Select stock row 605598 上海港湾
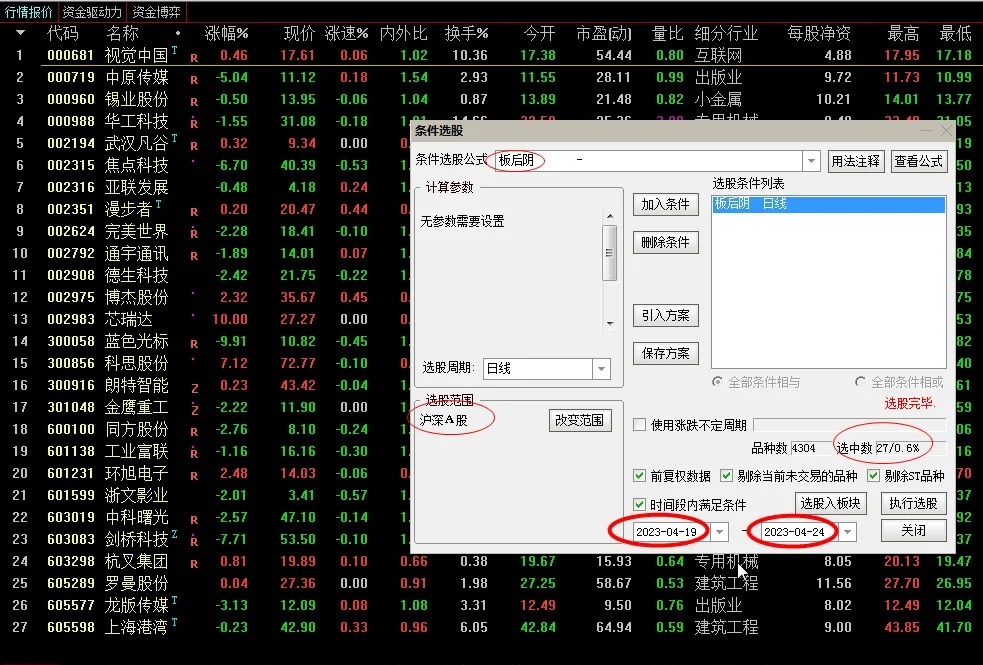 [x=492, y=627]
